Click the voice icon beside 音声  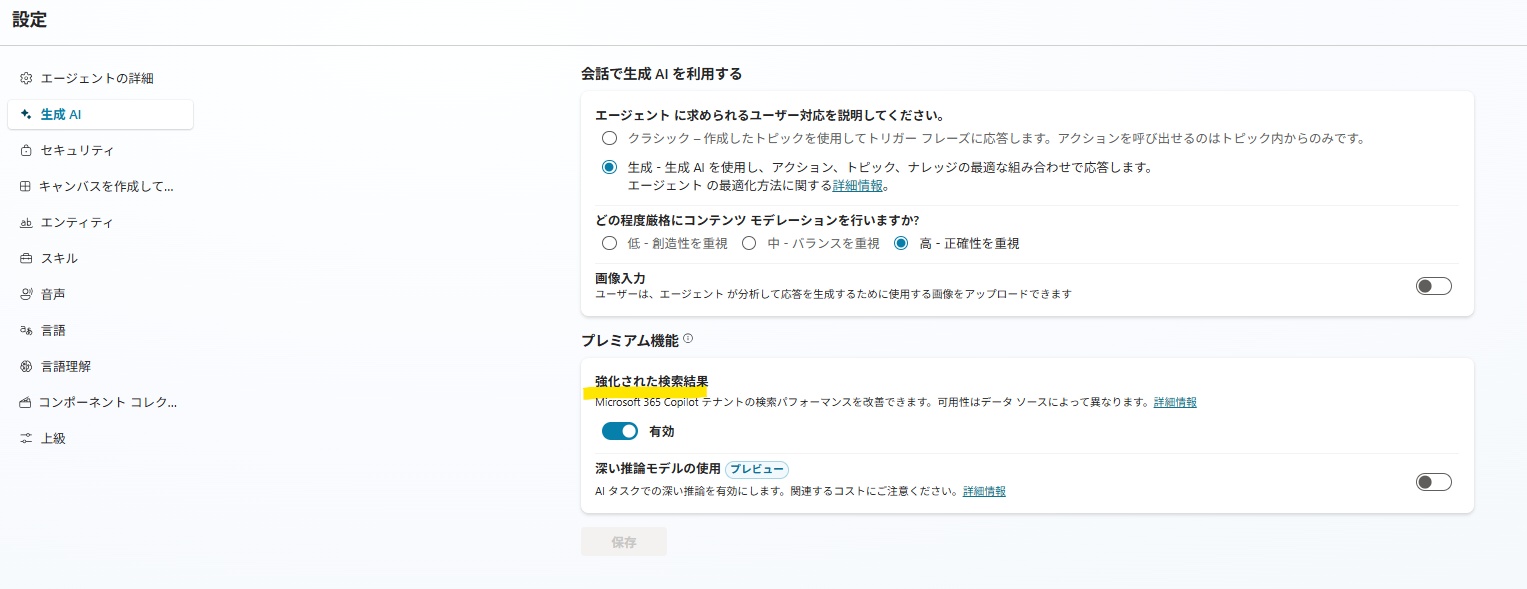(26, 294)
